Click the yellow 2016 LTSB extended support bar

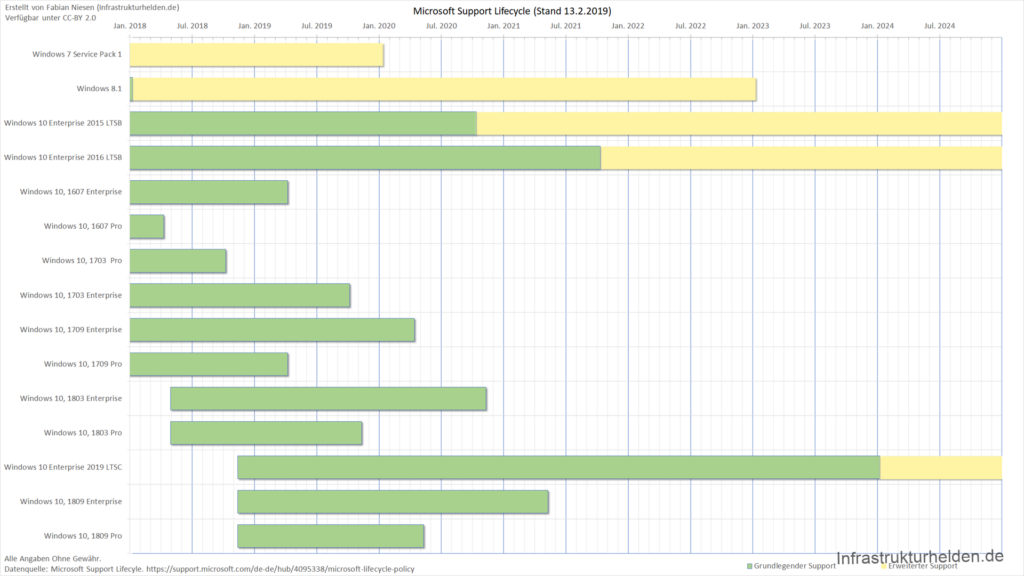coord(801,158)
